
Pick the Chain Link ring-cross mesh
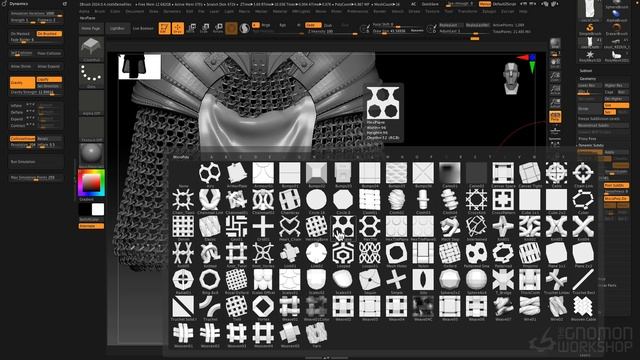click(583, 173)
